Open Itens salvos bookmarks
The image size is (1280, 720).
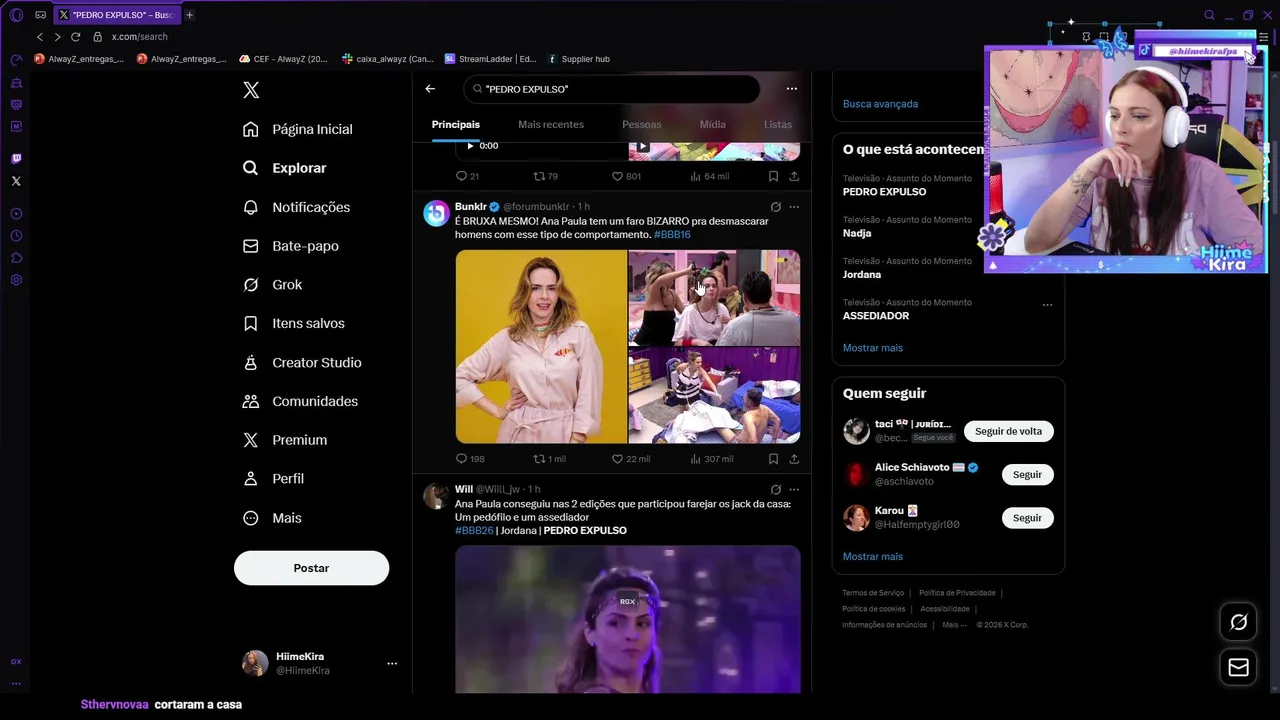294,324
